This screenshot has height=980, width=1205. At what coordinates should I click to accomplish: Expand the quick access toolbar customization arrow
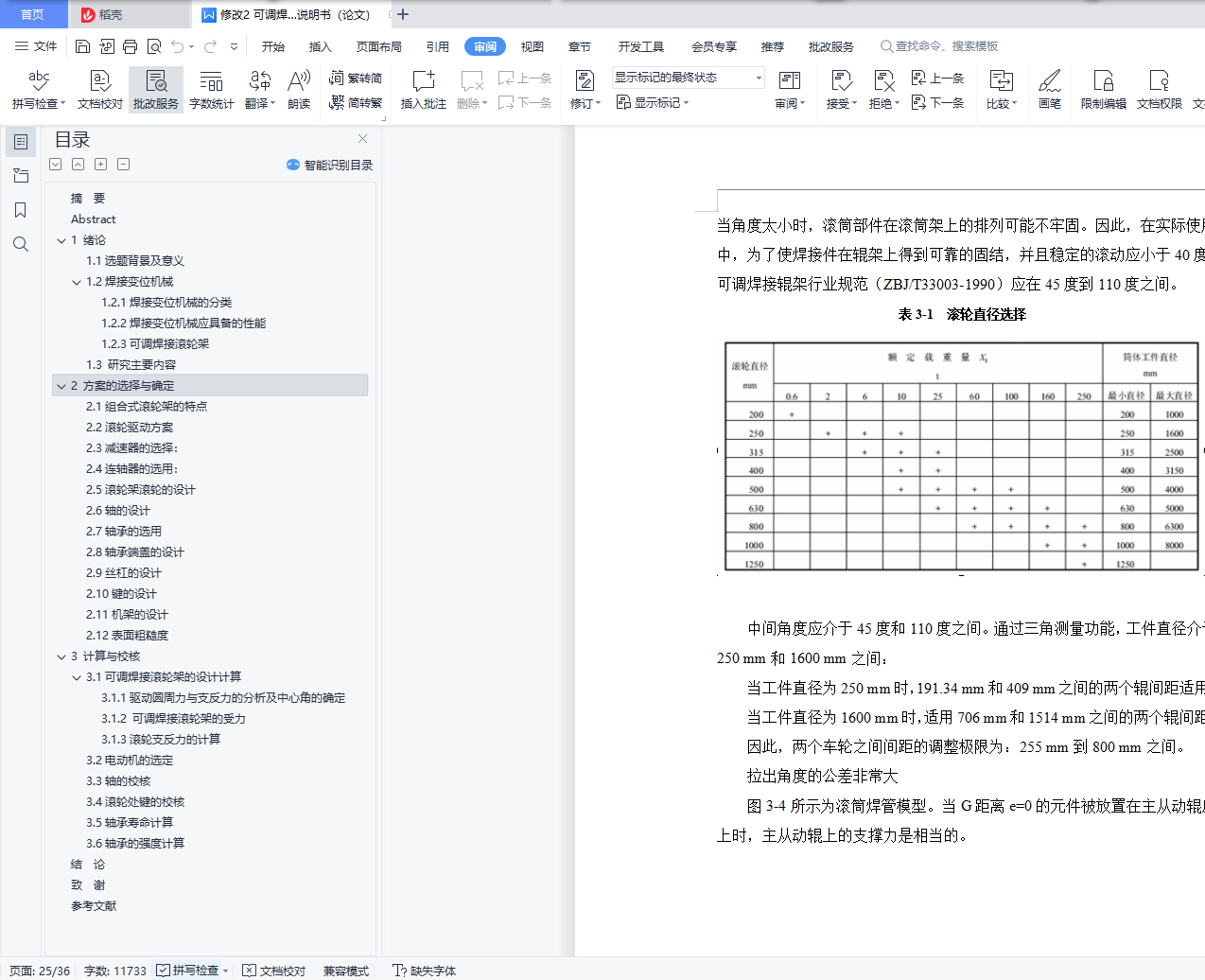[x=235, y=46]
